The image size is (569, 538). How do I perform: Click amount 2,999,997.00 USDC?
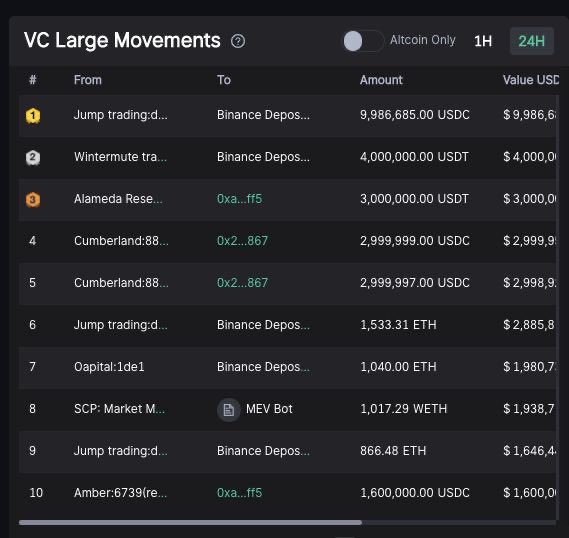tap(415, 283)
